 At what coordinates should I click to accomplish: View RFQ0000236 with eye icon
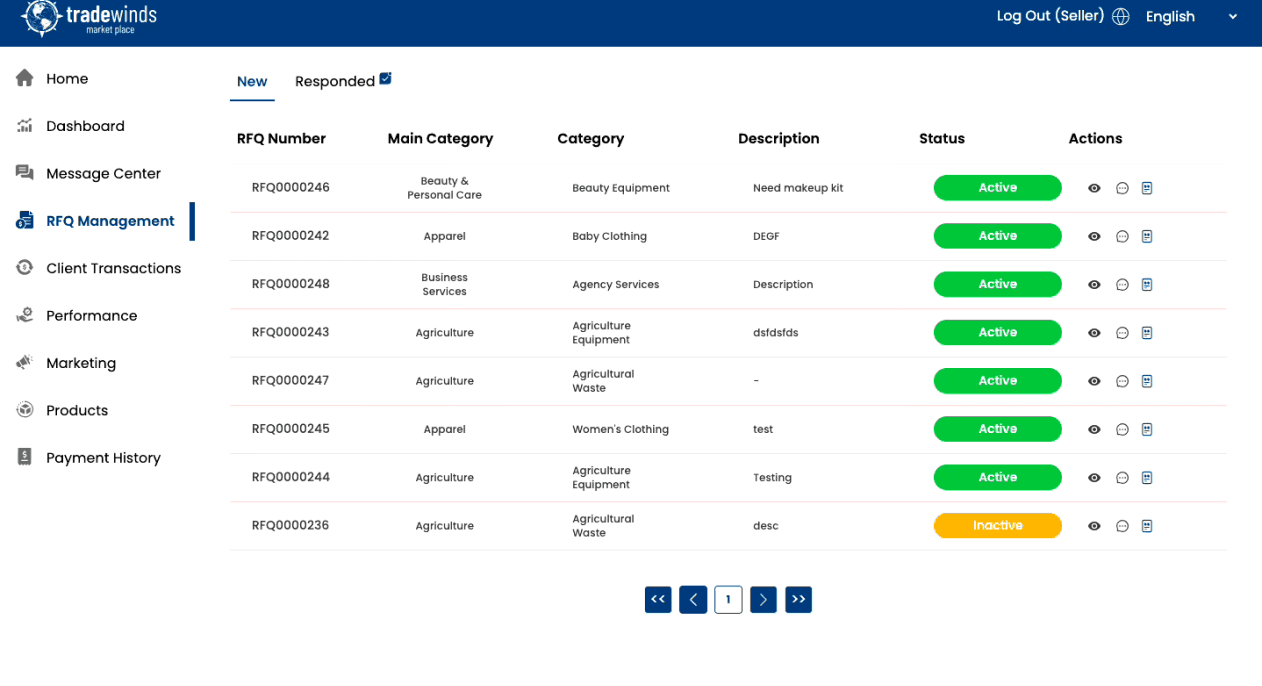(1094, 526)
